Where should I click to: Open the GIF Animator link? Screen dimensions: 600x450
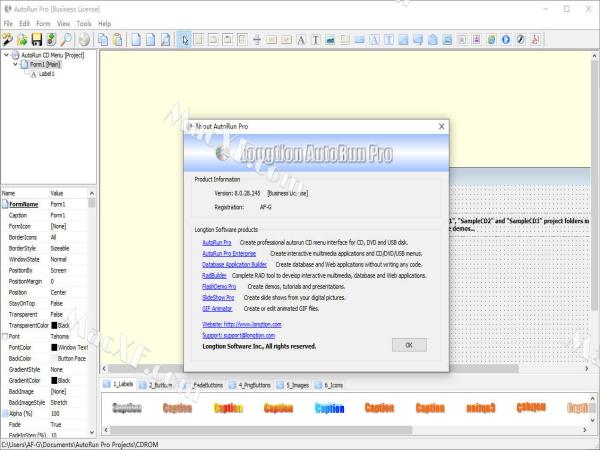pyautogui.click(x=217, y=308)
